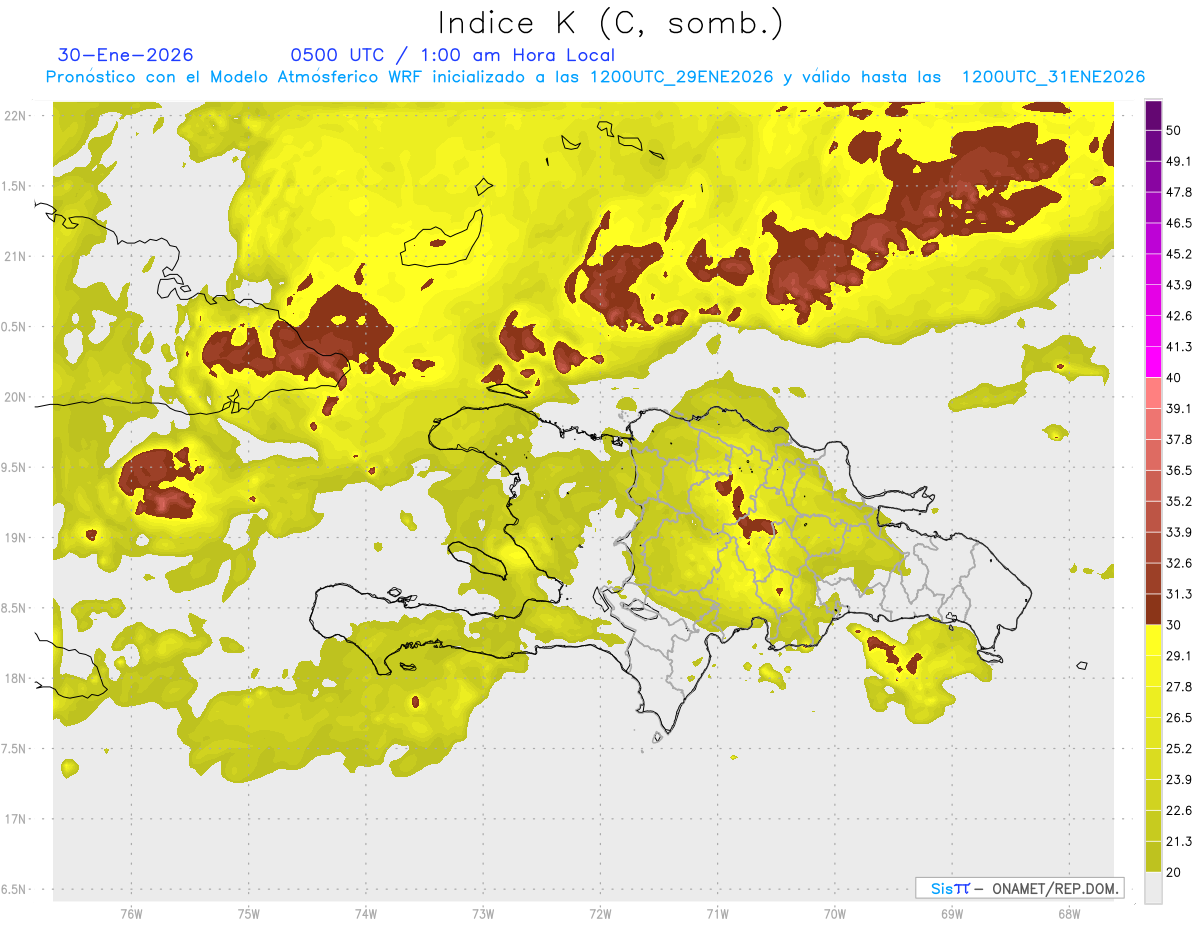Select the 72W longitude label
The image size is (1200, 927).
coord(600,913)
